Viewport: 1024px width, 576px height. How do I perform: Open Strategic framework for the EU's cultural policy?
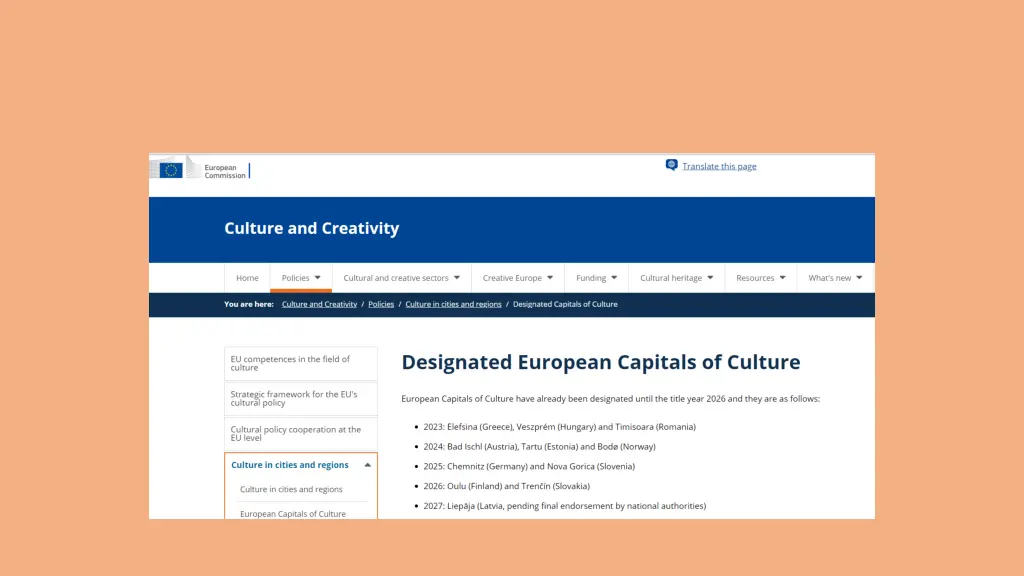pos(301,399)
